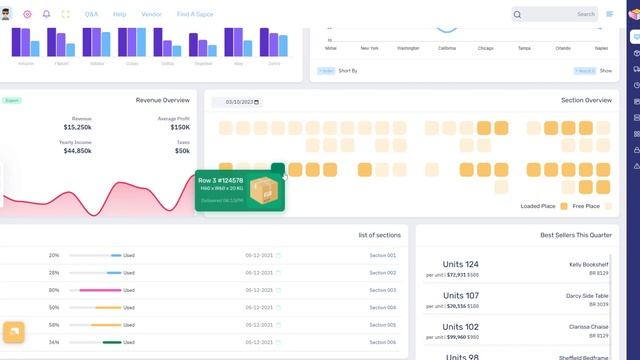Click calendar icon in Section 006 row
Image resolution: width=640 pixels, height=360 pixels.
(x=278, y=342)
